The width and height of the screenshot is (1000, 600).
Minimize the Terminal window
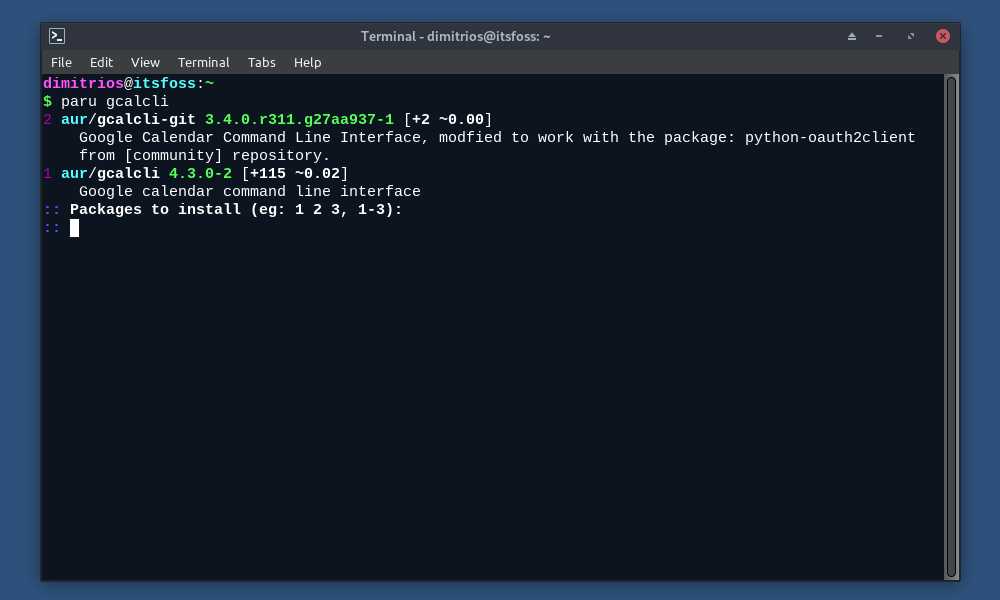(x=877, y=36)
